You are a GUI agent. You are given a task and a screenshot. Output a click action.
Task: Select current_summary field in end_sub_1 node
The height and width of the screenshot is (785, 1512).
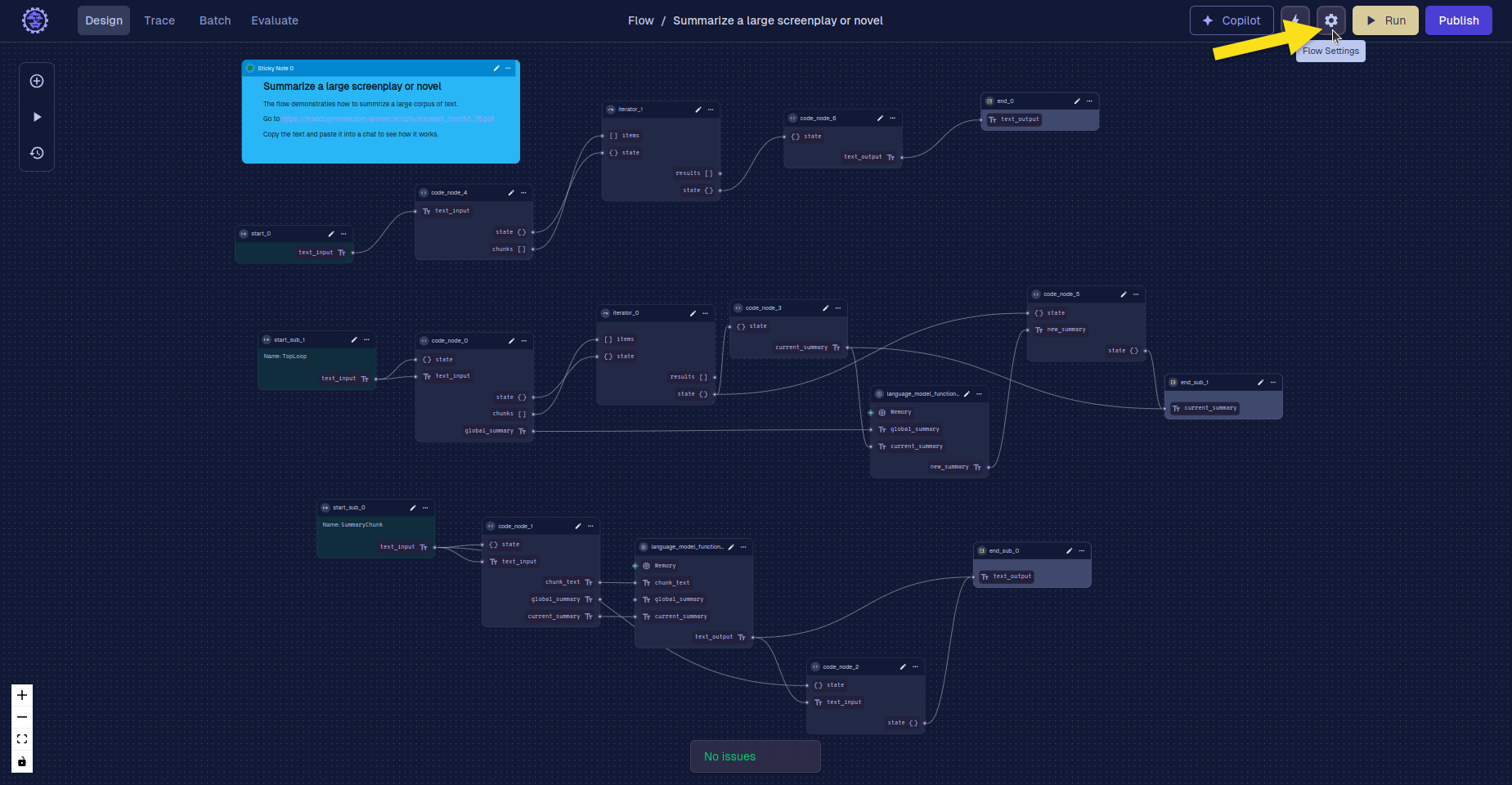1205,408
